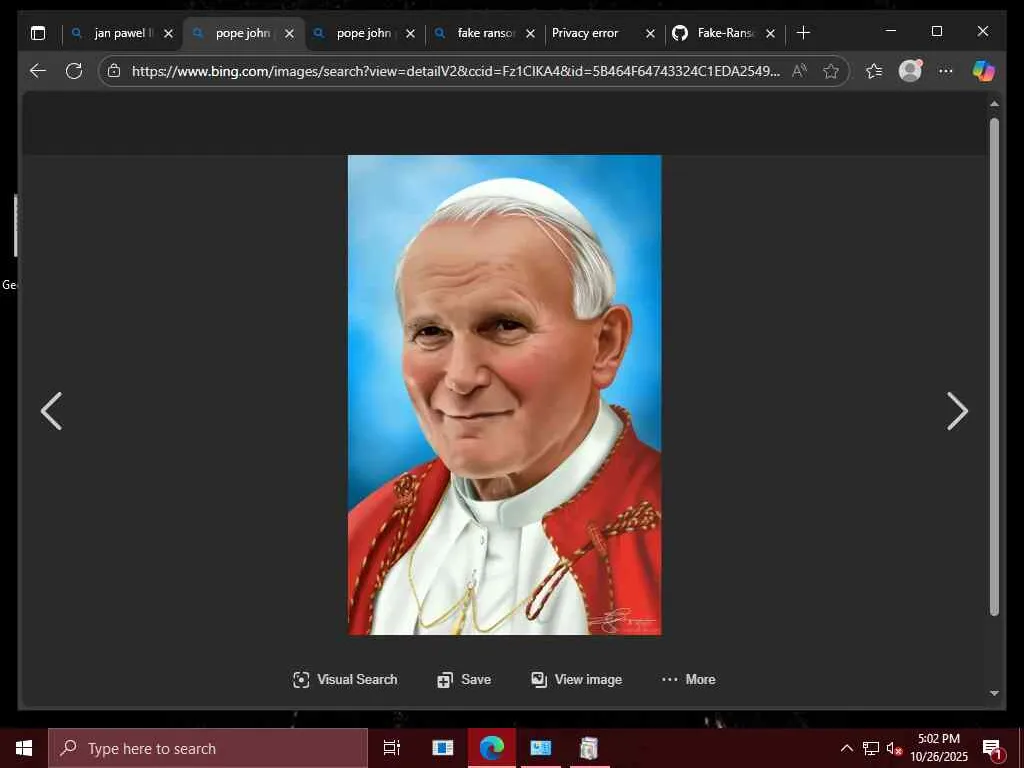1024x768 pixels.
Task: Open the More options menu
Action: click(688, 679)
